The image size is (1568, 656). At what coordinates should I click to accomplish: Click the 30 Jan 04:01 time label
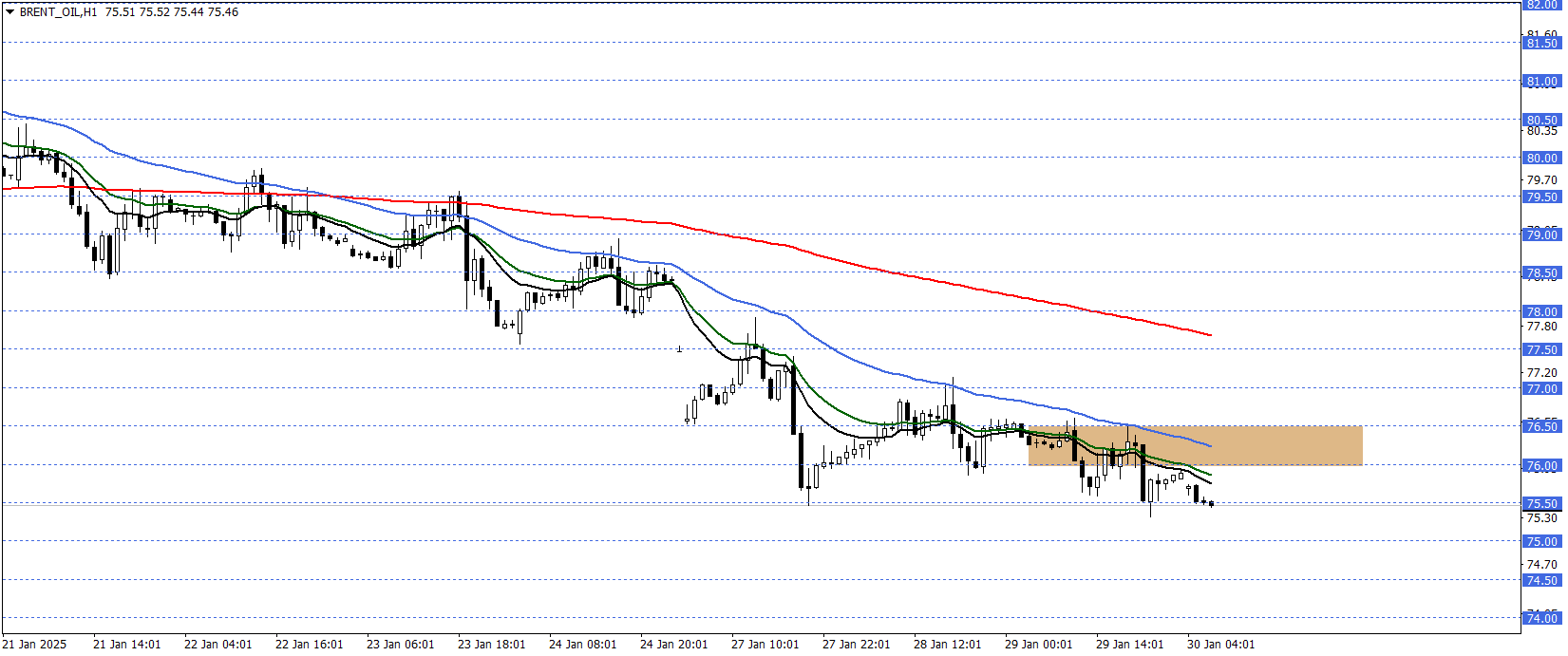(1221, 645)
